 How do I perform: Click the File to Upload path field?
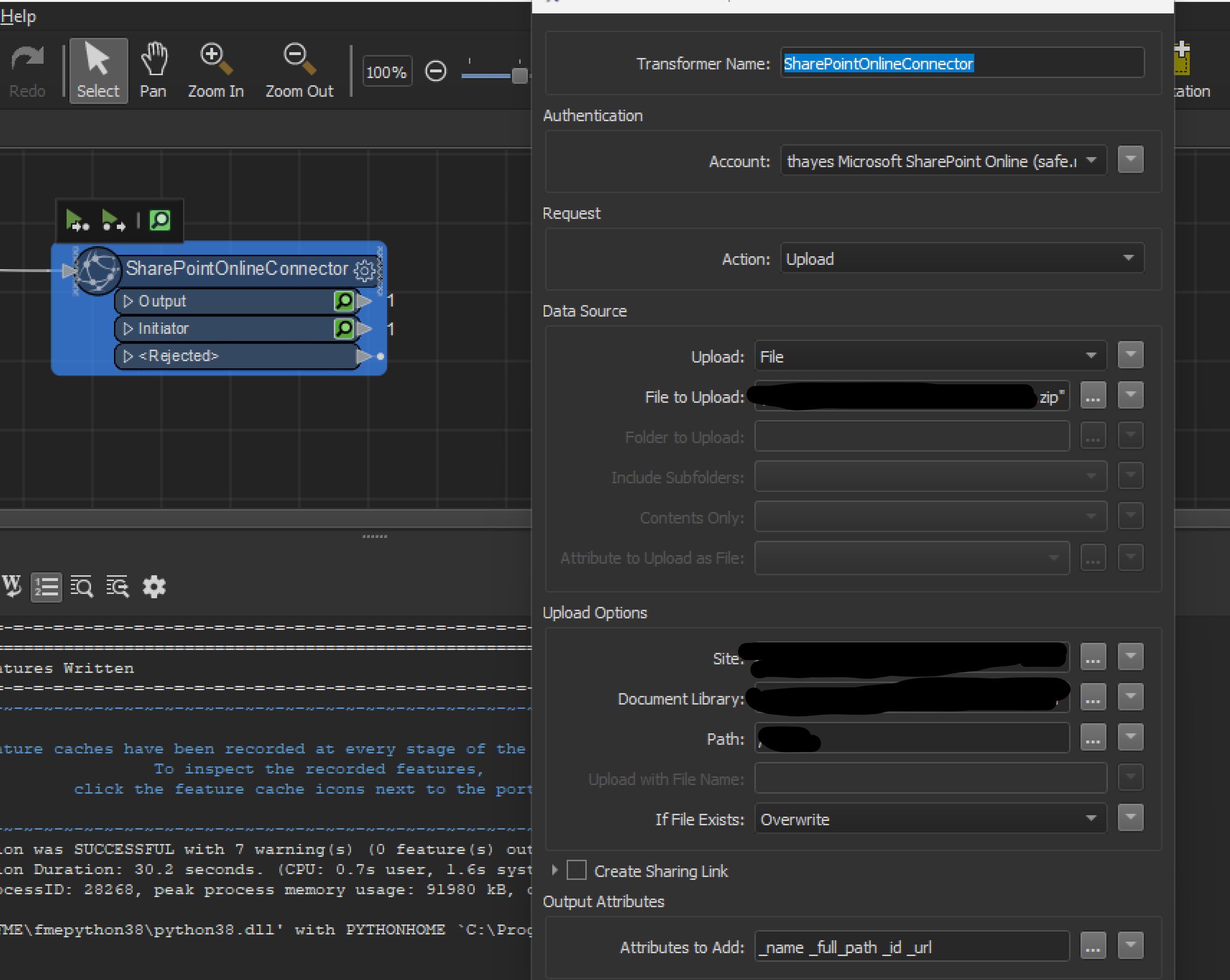(x=911, y=397)
